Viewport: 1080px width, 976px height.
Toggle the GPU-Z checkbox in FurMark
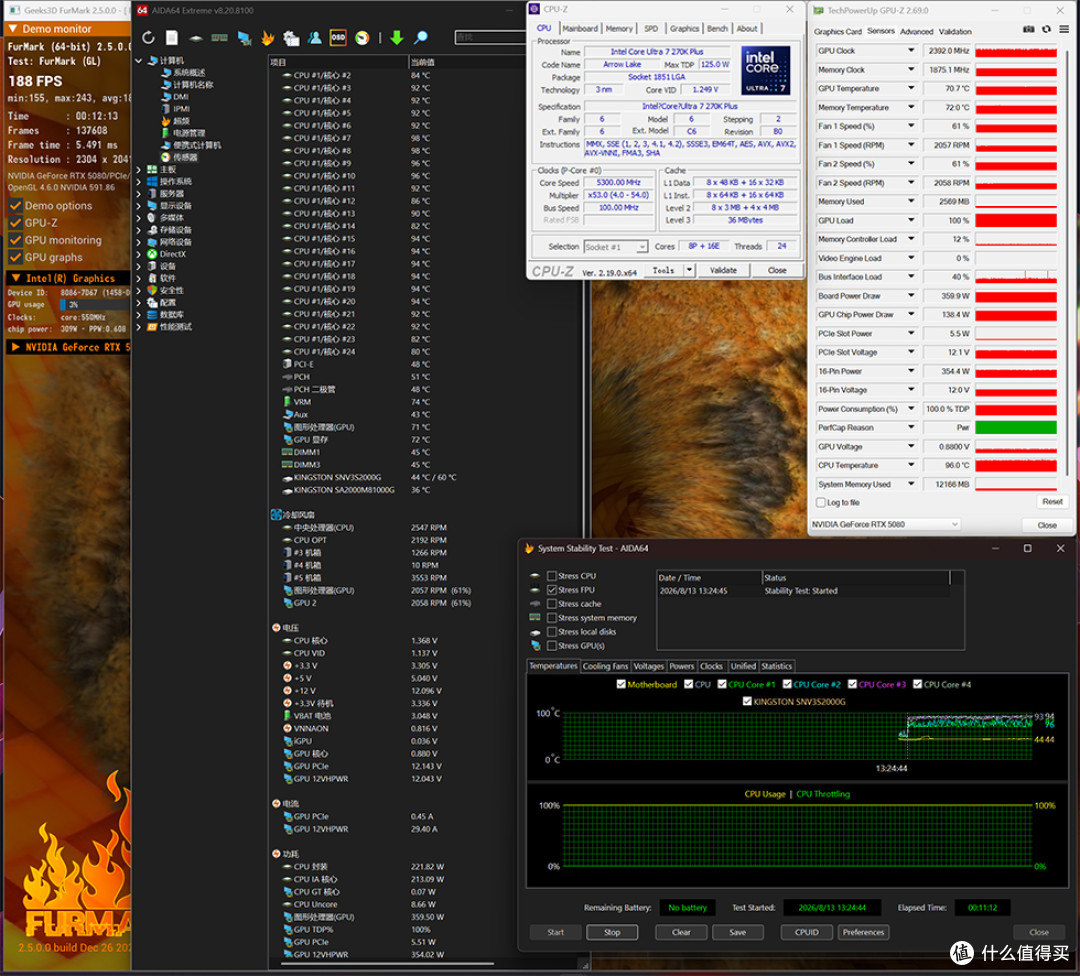click(x=15, y=222)
